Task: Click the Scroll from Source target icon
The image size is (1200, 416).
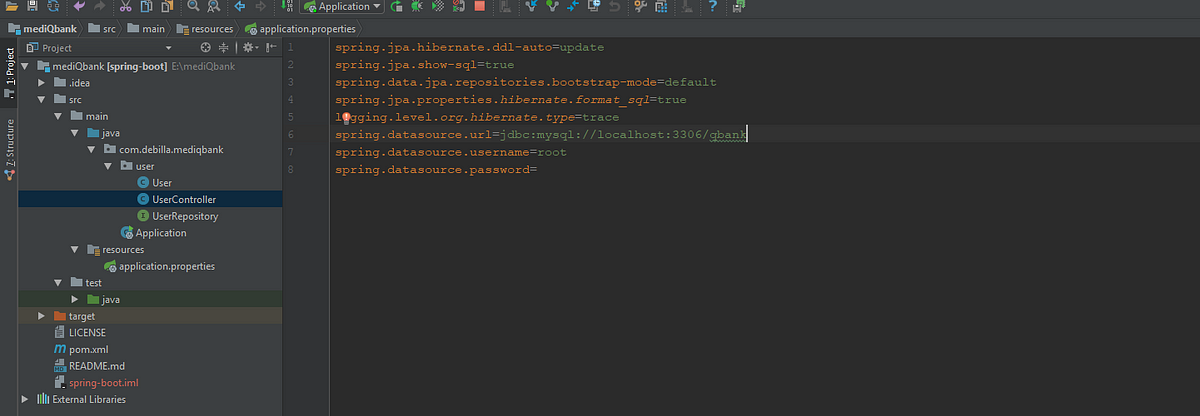Action: [x=205, y=48]
